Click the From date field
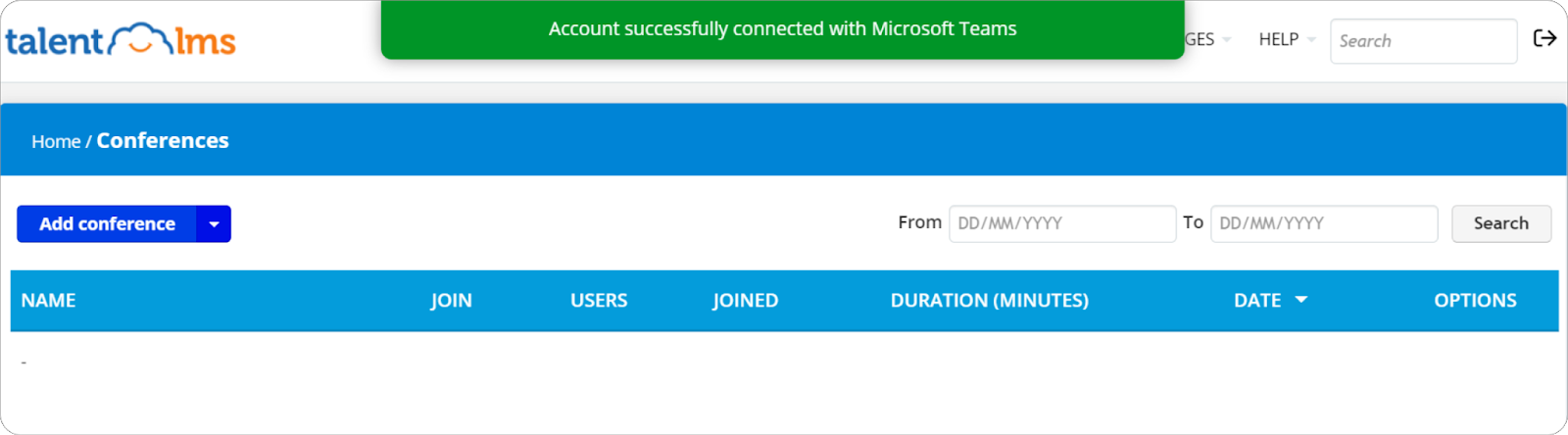The image size is (1568, 435). [x=1062, y=223]
